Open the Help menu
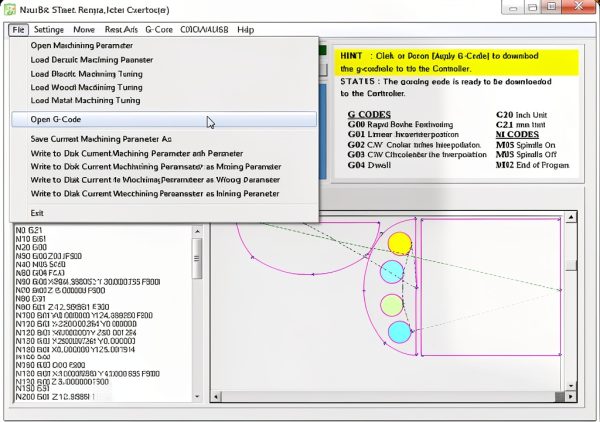 [245, 30]
